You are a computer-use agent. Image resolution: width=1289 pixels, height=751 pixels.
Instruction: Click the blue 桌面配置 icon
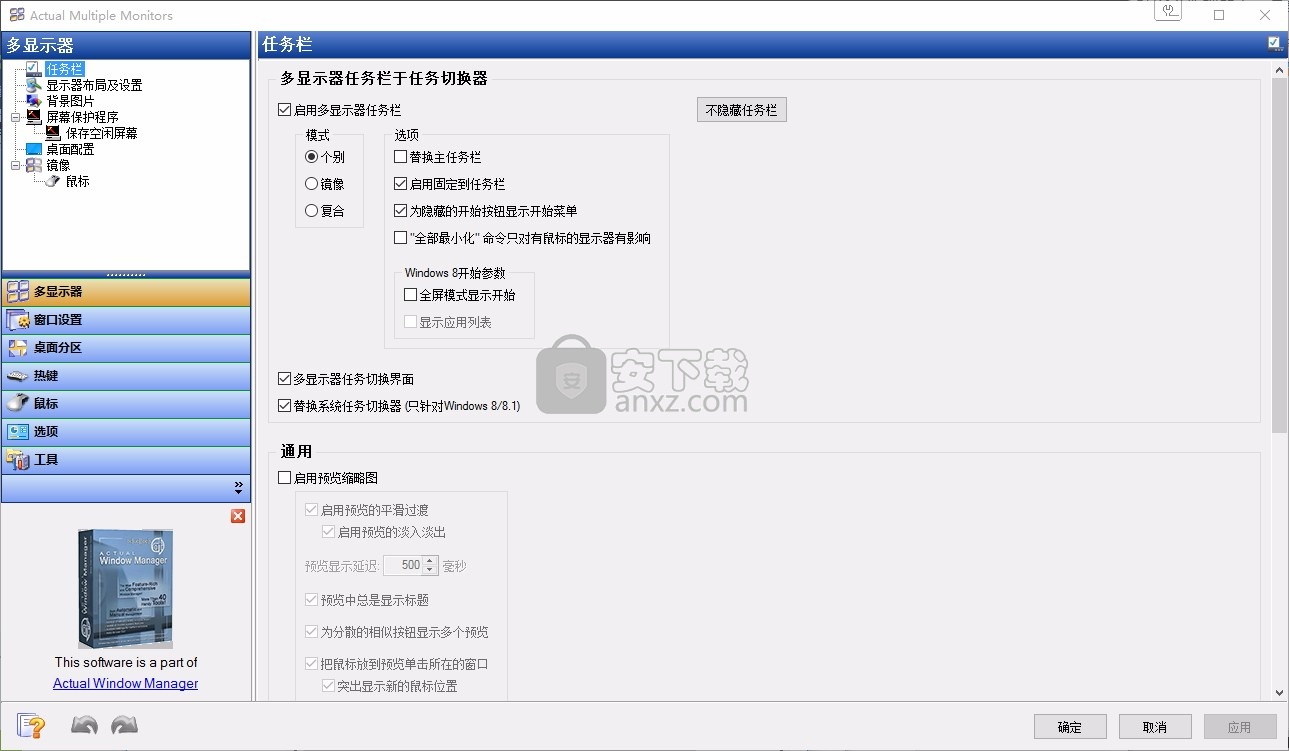pos(34,149)
